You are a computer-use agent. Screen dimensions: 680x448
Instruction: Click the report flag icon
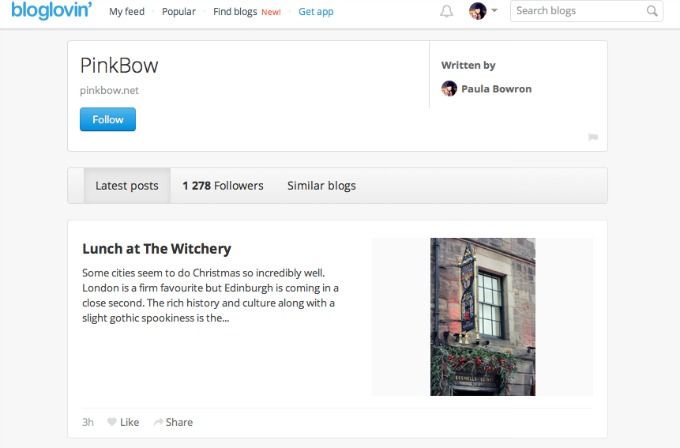593,137
